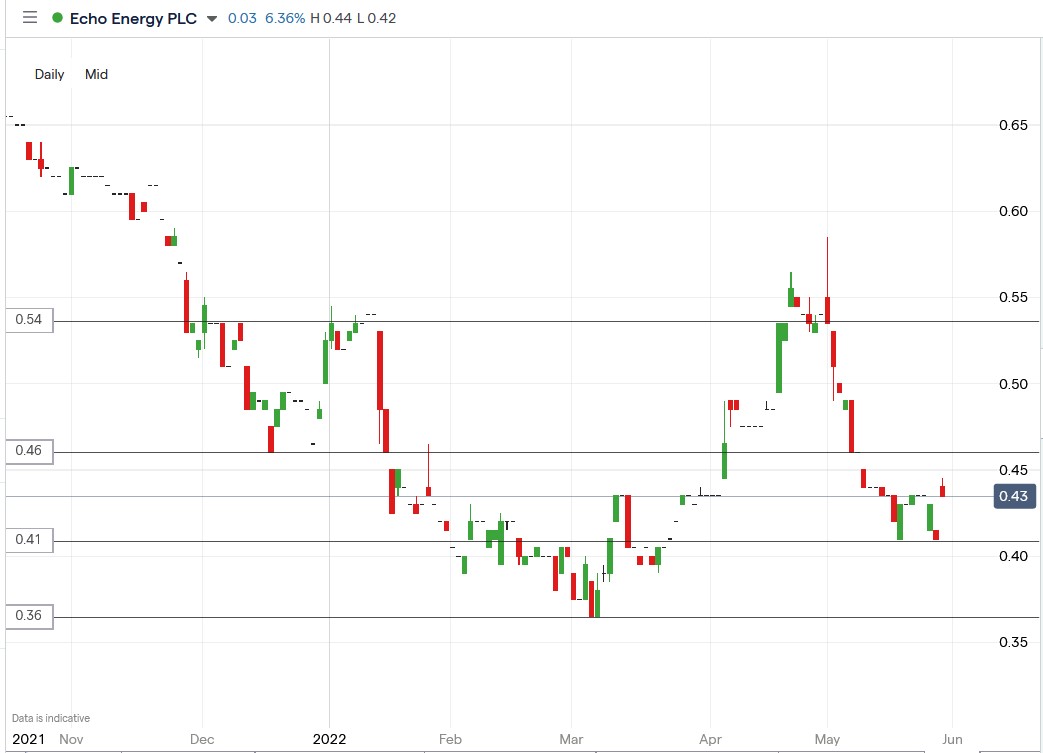Viewport: 1043px width, 753px height.
Task: Click the 2022 year label on time axis
Action: pyautogui.click(x=330, y=739)
